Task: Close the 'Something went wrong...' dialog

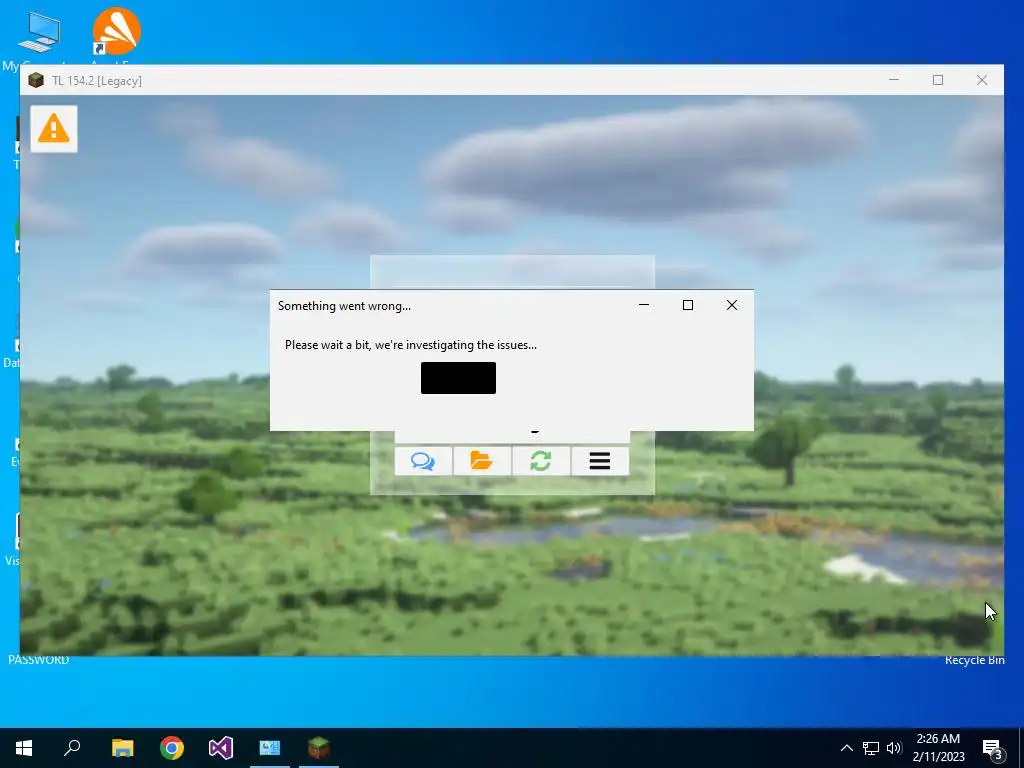Action: click(x=731, y=305)
